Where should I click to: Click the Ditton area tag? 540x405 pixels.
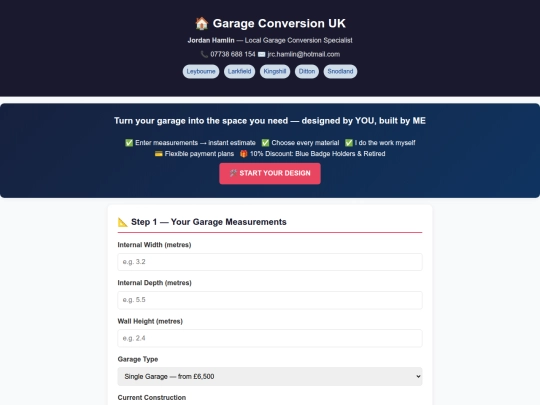coord(307,72)
